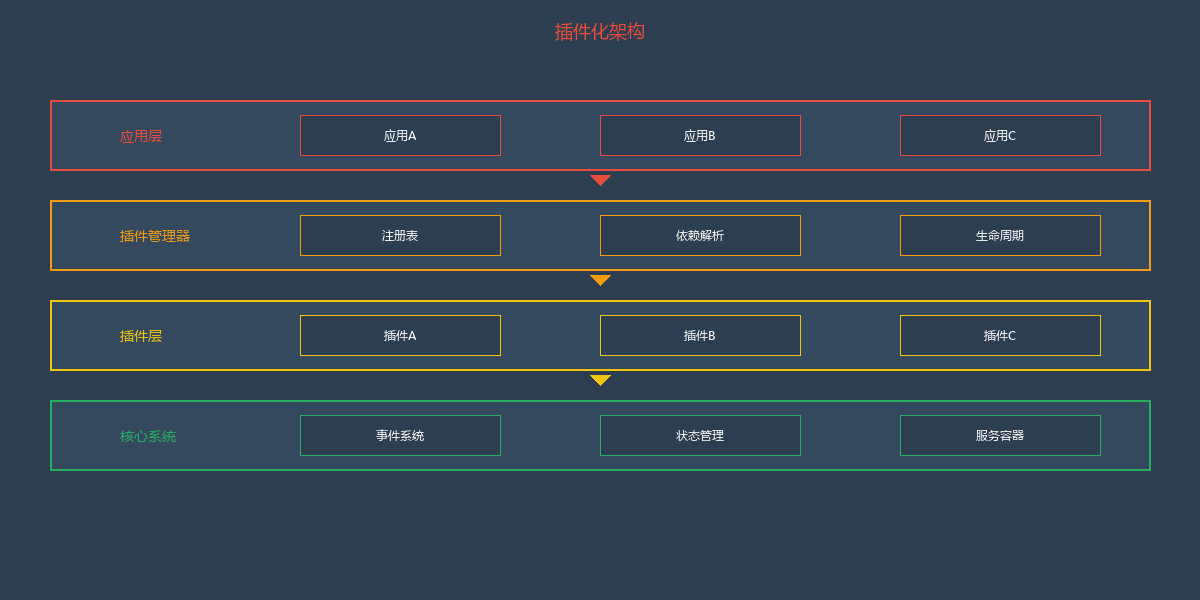1200x600 pixels.
Task: Toggle selection of the 插件B box
Action: click(x=700, y=335)
